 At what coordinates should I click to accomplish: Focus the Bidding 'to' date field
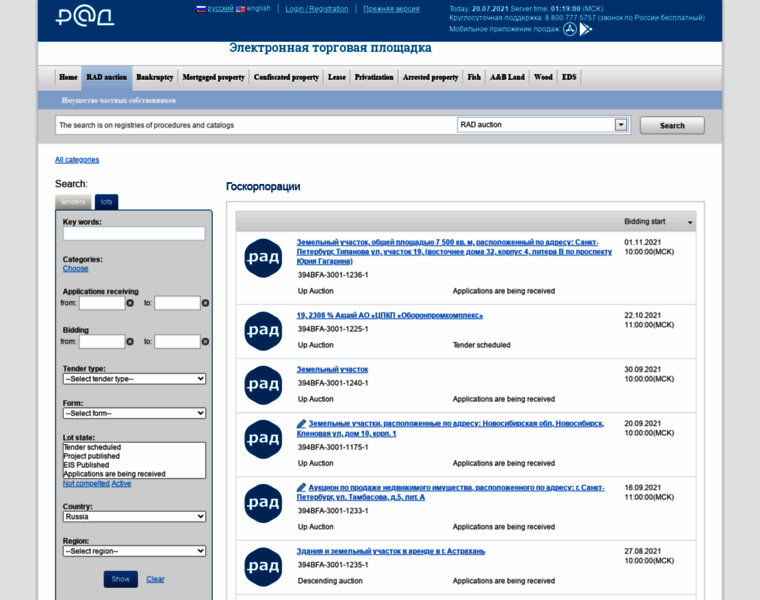pyautogui.click(x=177, y=342)
